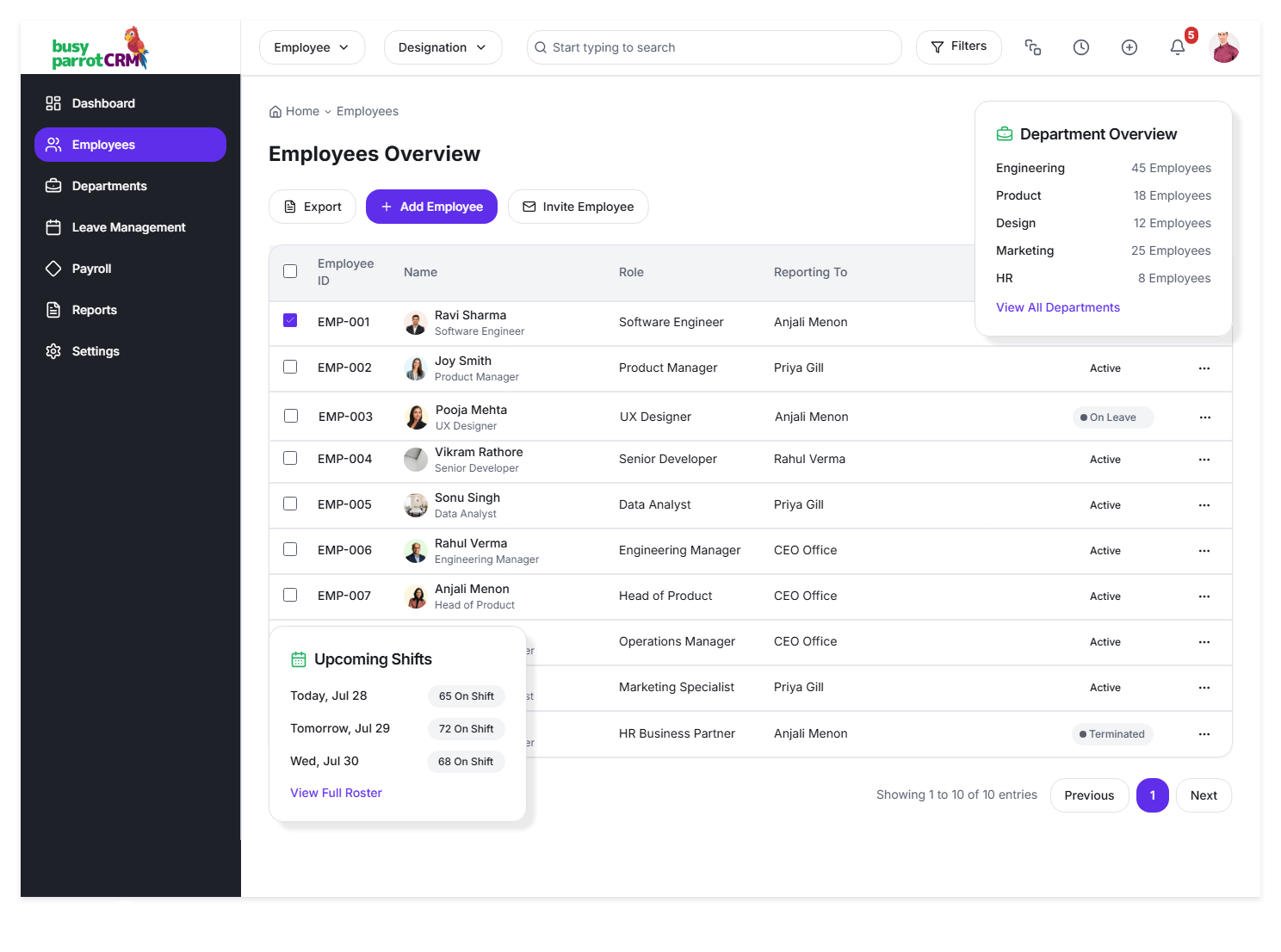Open the Filters options

click(x=958, y=46)
